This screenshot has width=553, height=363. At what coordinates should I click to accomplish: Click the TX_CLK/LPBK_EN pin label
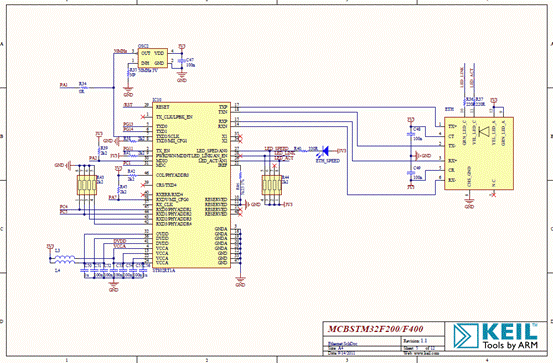pyautogui.click(x=174, y=116)
